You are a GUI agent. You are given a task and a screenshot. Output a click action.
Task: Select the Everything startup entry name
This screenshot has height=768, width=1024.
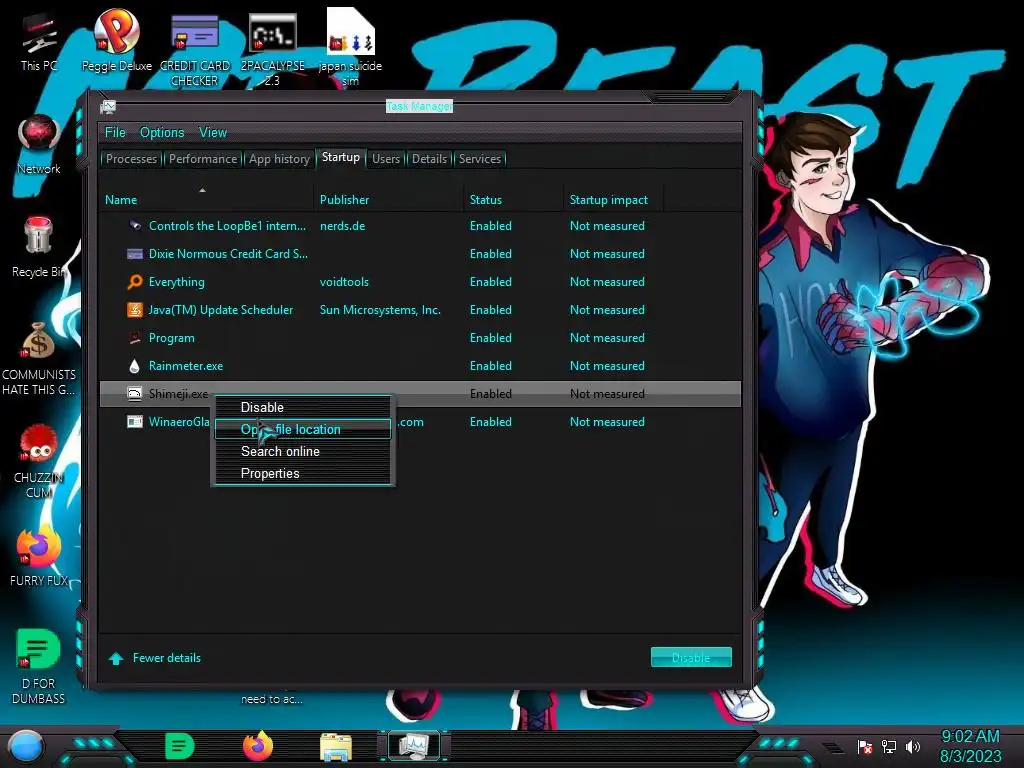(176, 282)
